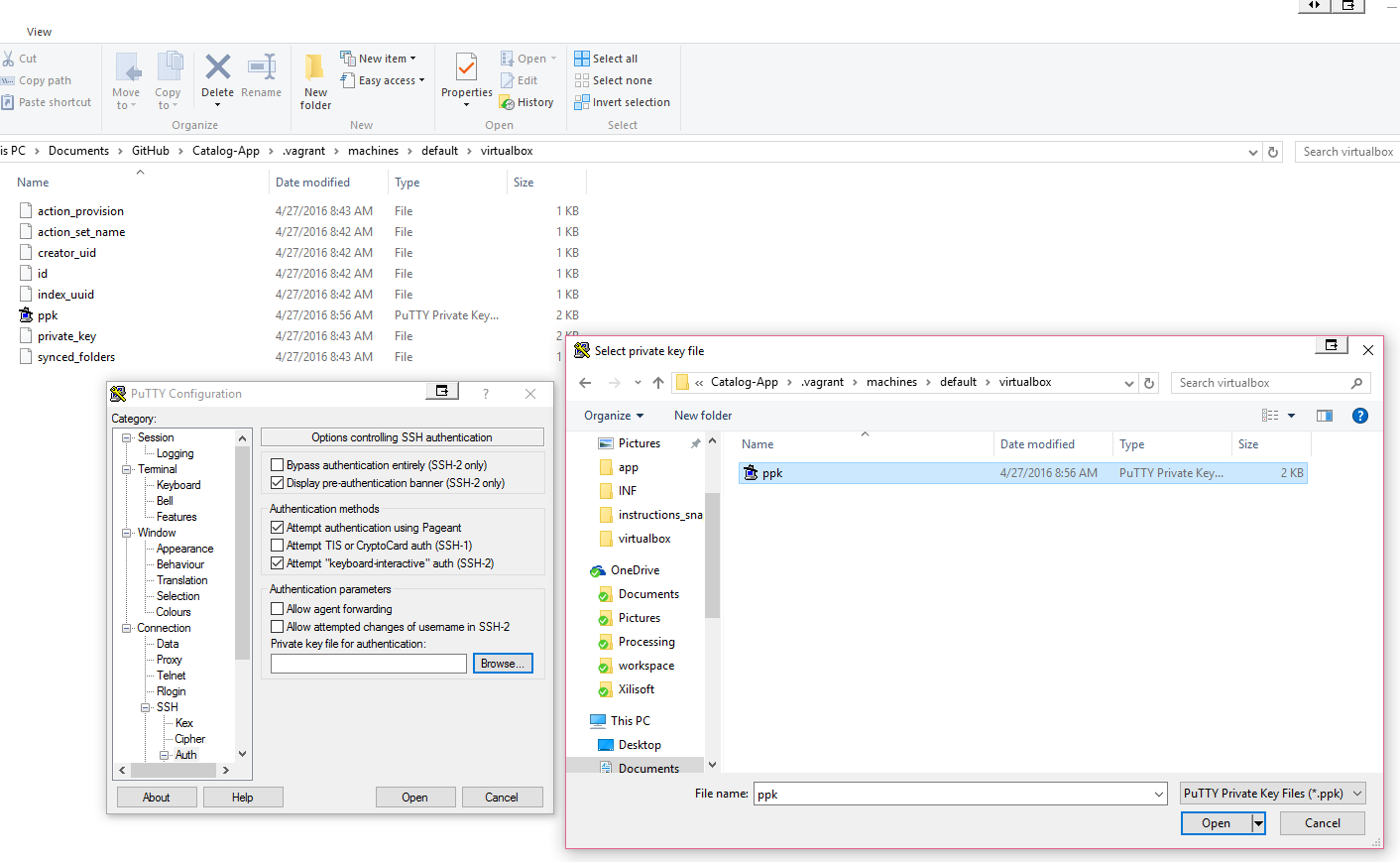This screenshot has height=862, width=1400.
Task: Open History in the ribbon Open group
Action: point(527,102)
